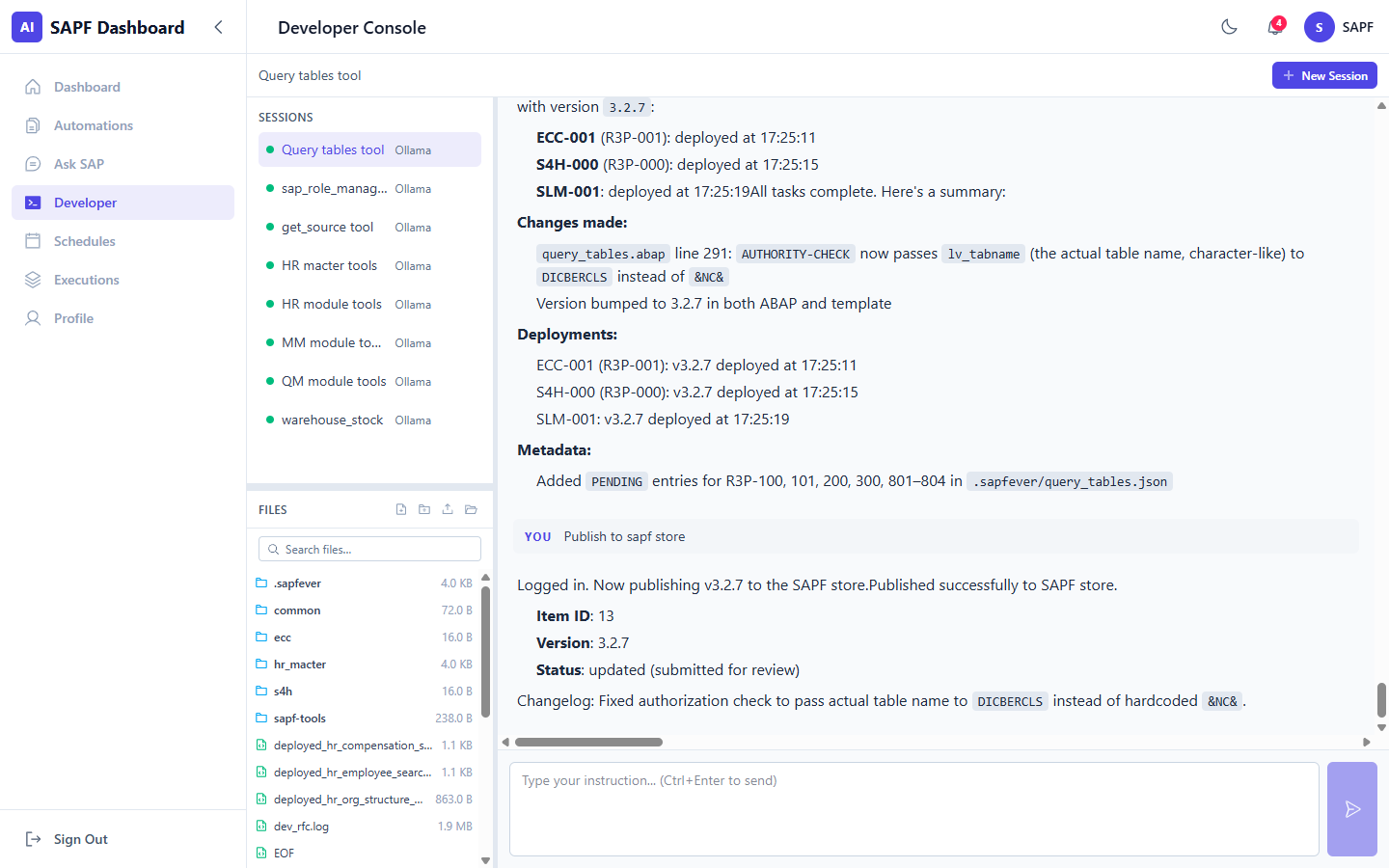Click the files list scroll up arrow
Screen dimensions: 1389x868
485,578
